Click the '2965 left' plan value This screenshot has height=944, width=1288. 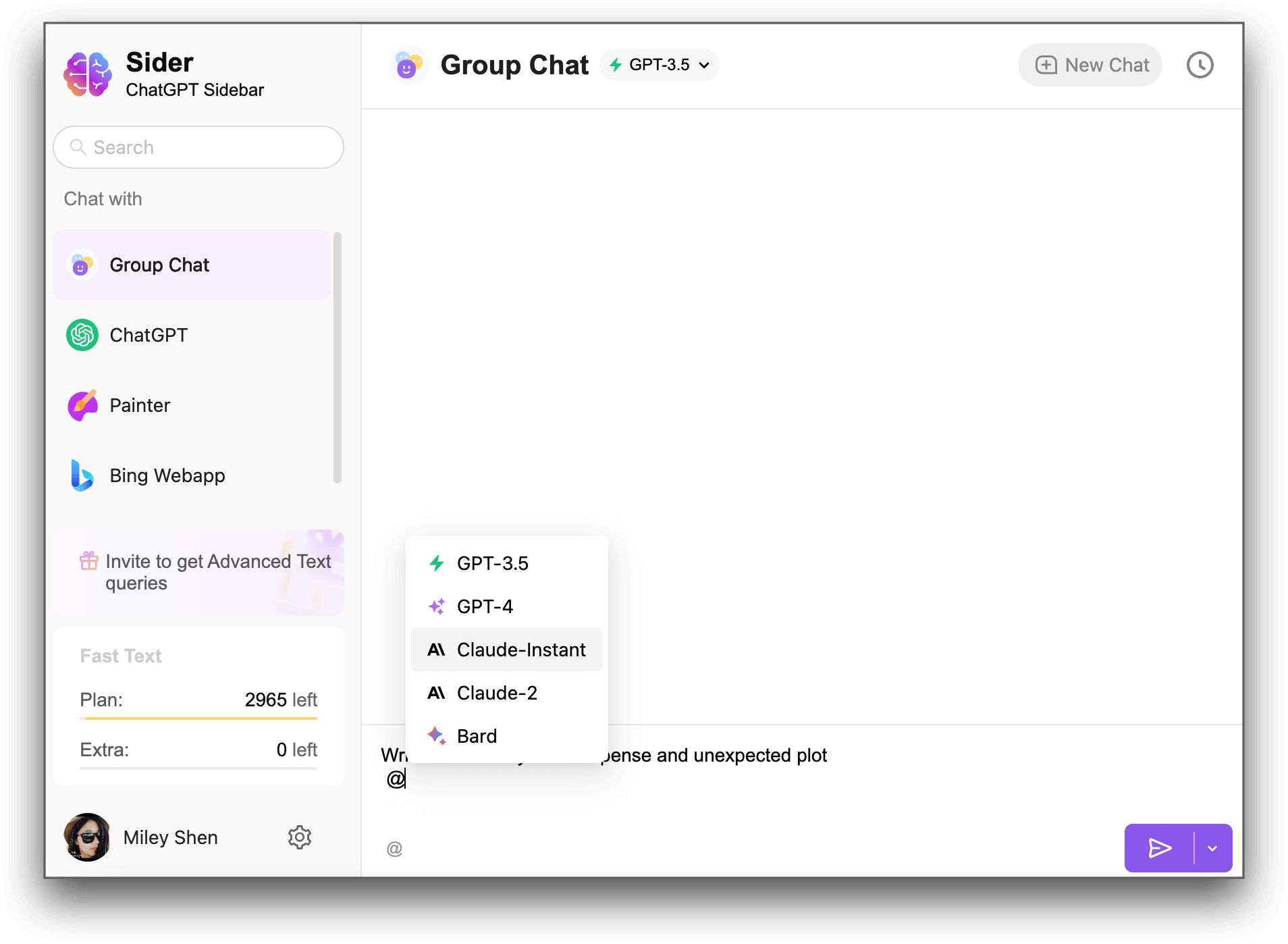point(281,700)
